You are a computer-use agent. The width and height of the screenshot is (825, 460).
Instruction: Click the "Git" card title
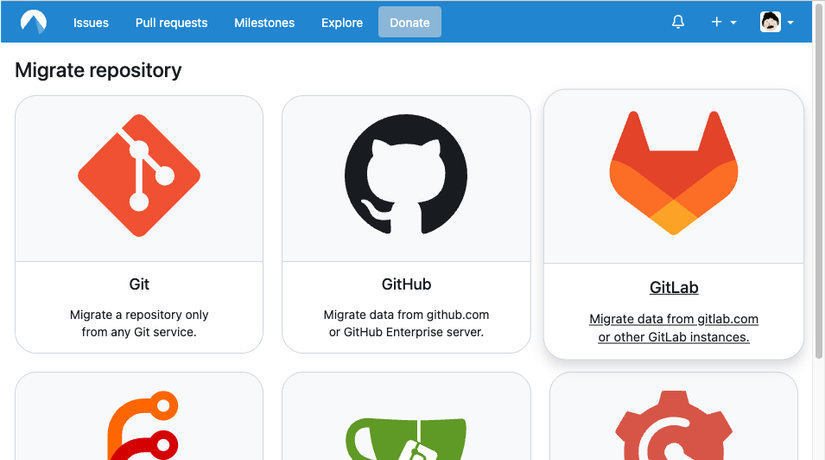[139, 284]
